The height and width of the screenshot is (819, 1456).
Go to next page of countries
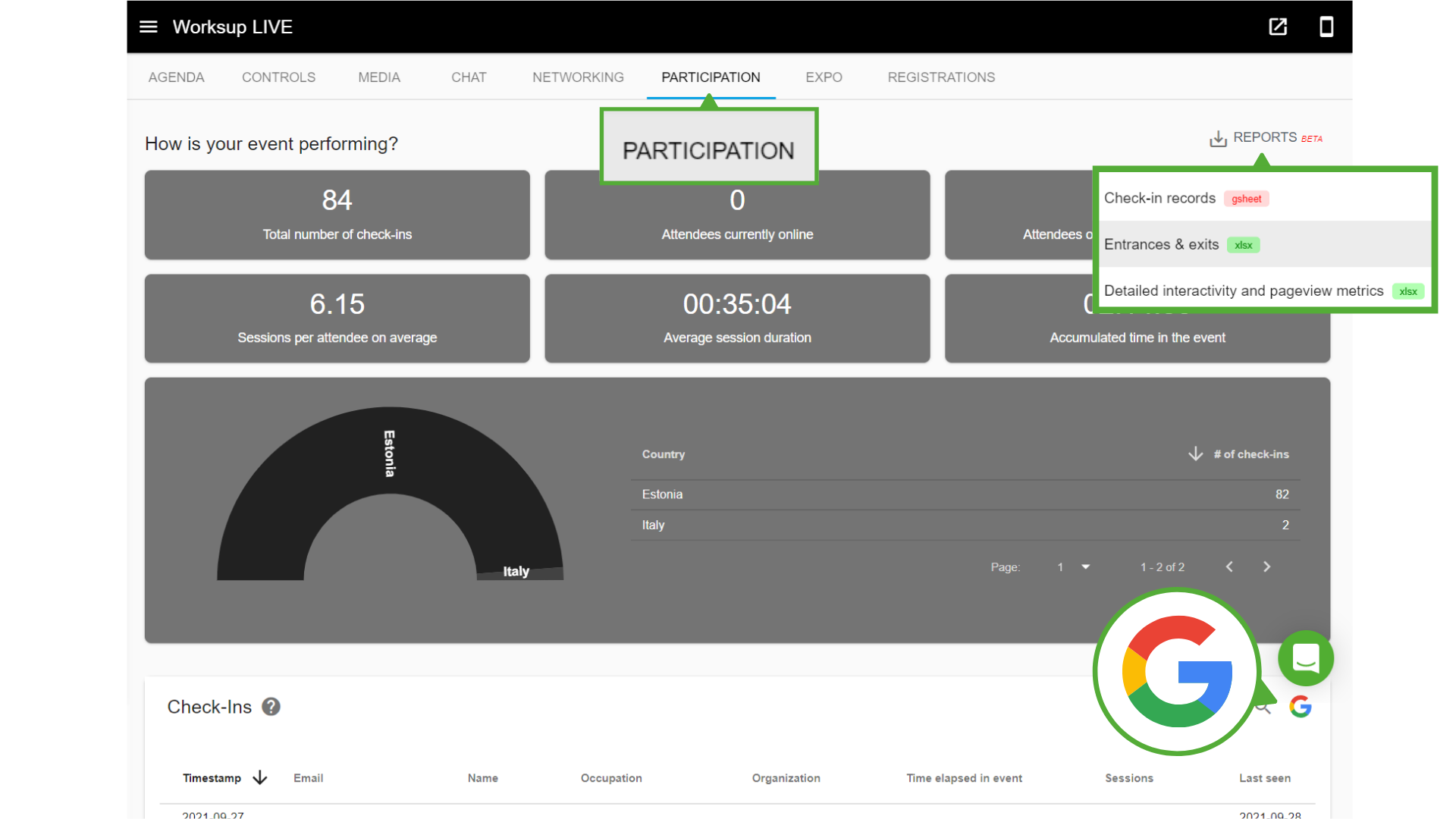point(1266,567)
